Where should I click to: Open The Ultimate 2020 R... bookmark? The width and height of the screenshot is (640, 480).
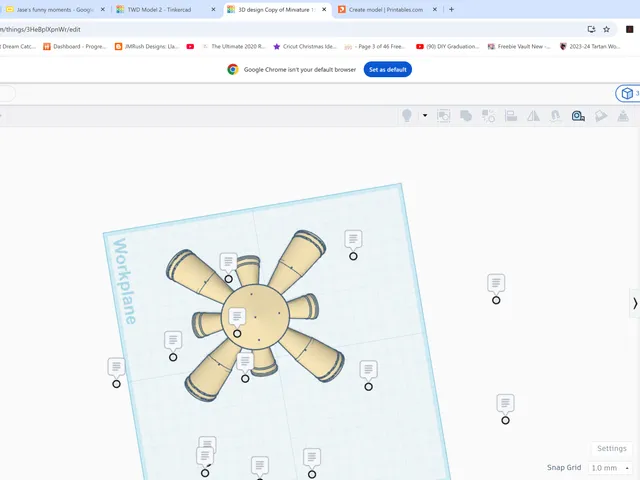point(234,47)
